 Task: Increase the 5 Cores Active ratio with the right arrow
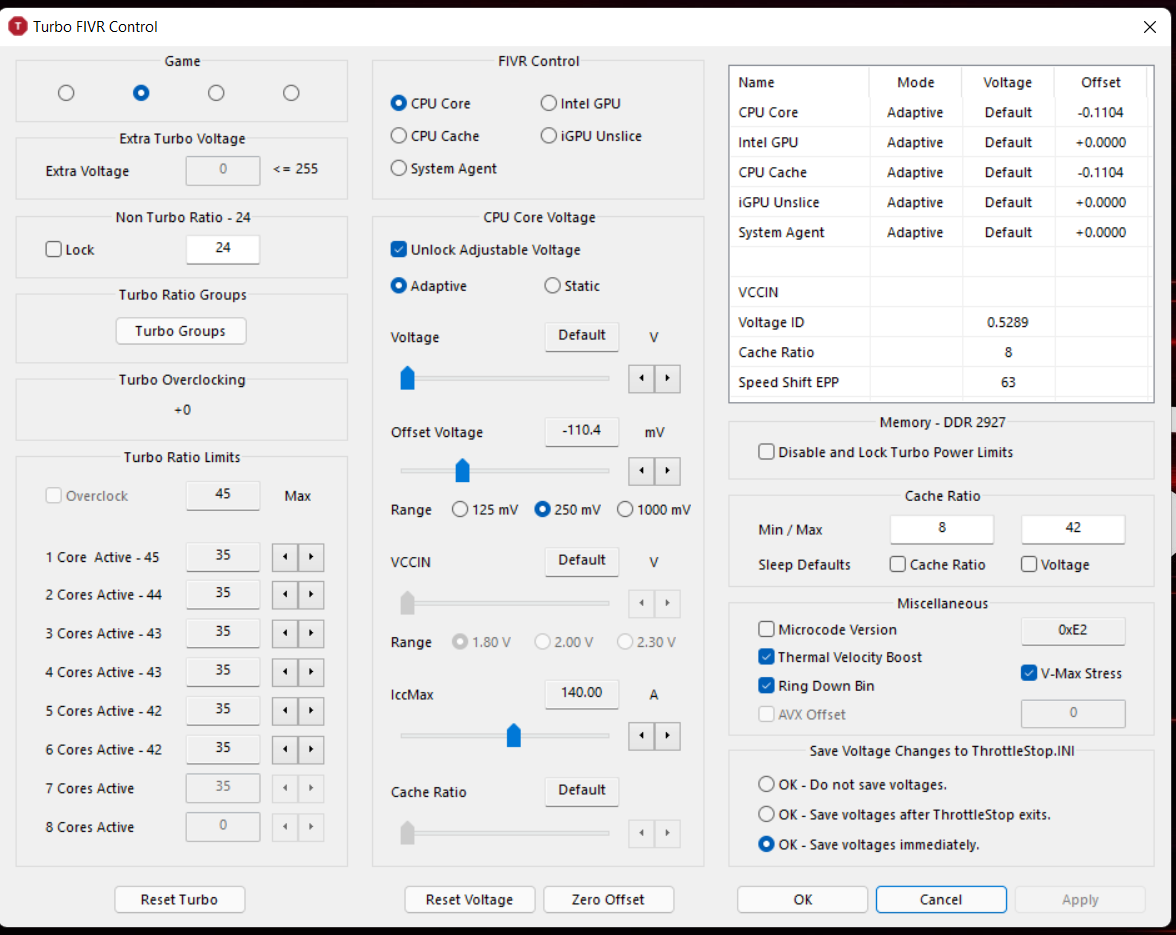pos(311,711)
